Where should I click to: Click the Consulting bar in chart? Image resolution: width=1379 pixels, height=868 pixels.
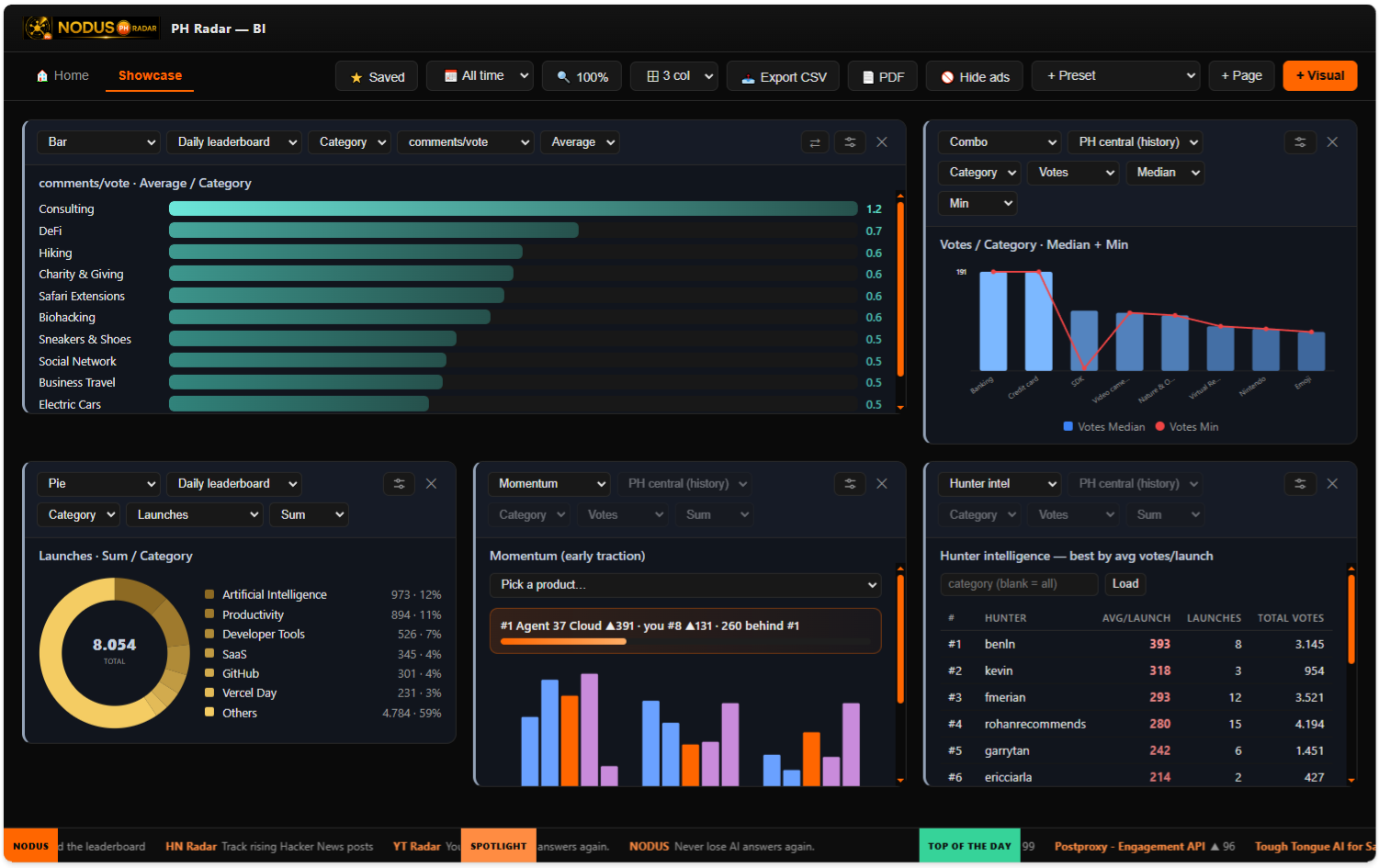click(513, 209)
